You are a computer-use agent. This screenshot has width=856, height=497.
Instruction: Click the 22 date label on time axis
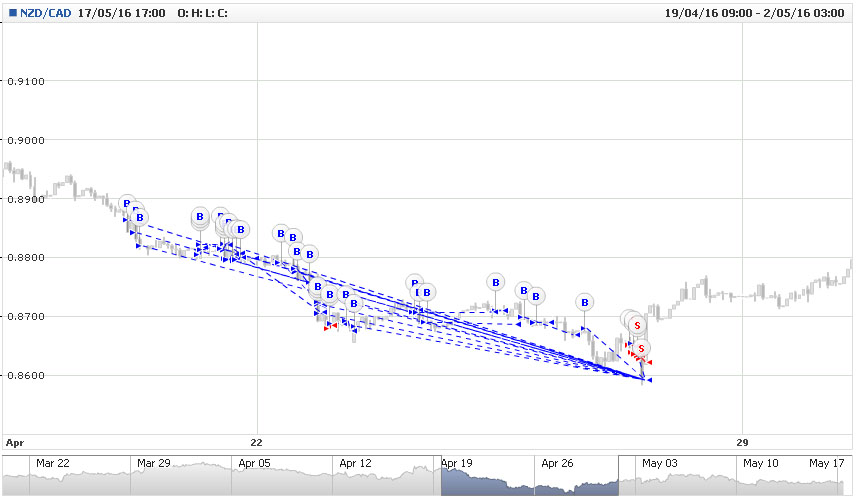tap(257, 442)
